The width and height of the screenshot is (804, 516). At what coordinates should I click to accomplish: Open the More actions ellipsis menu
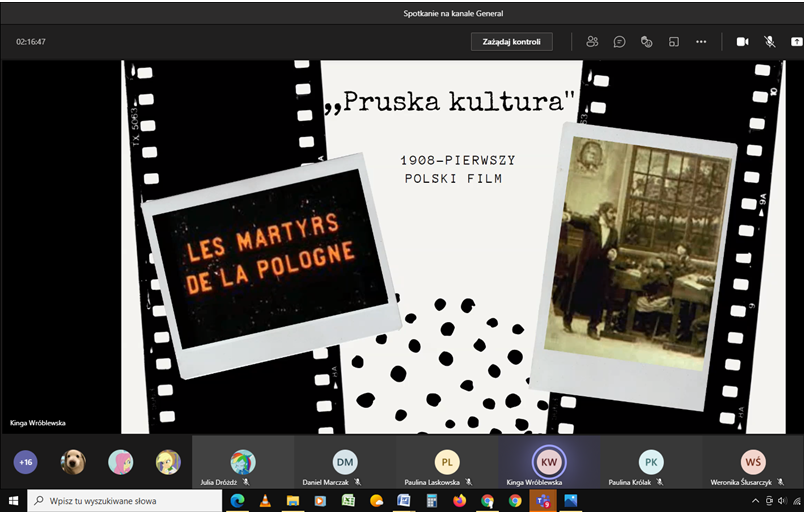pos(701,42)
